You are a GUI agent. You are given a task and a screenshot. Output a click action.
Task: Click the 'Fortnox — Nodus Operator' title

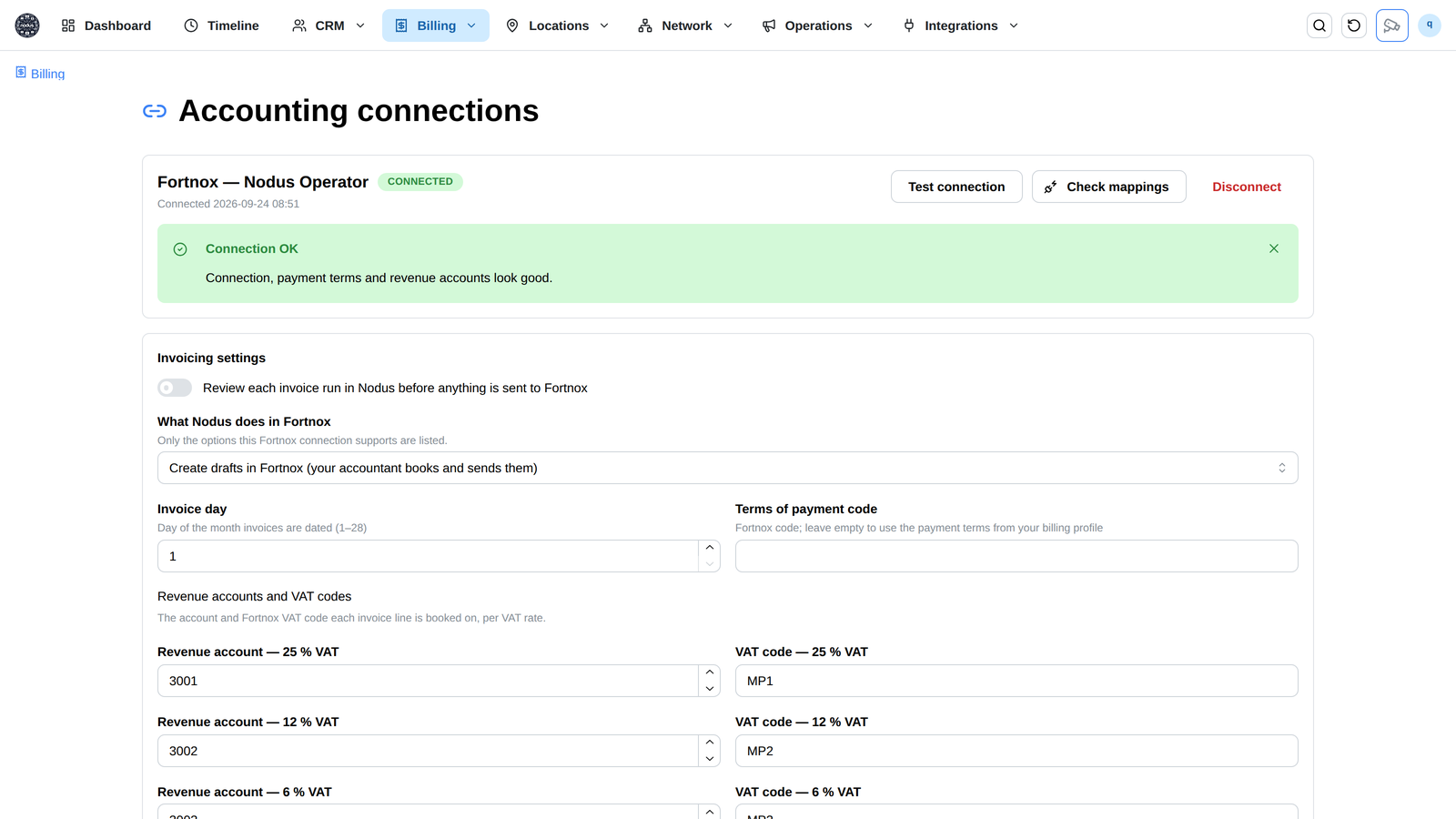click(263, 182)
